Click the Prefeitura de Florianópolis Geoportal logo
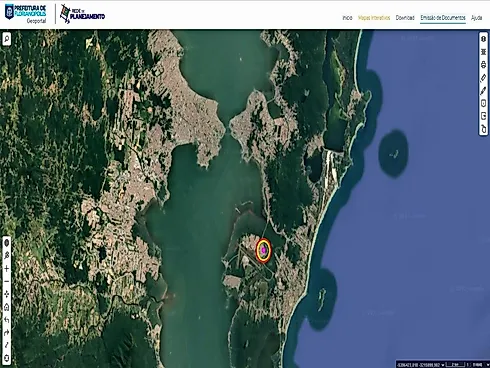Viewport: 490px width, 368px height. coord(25,14)
